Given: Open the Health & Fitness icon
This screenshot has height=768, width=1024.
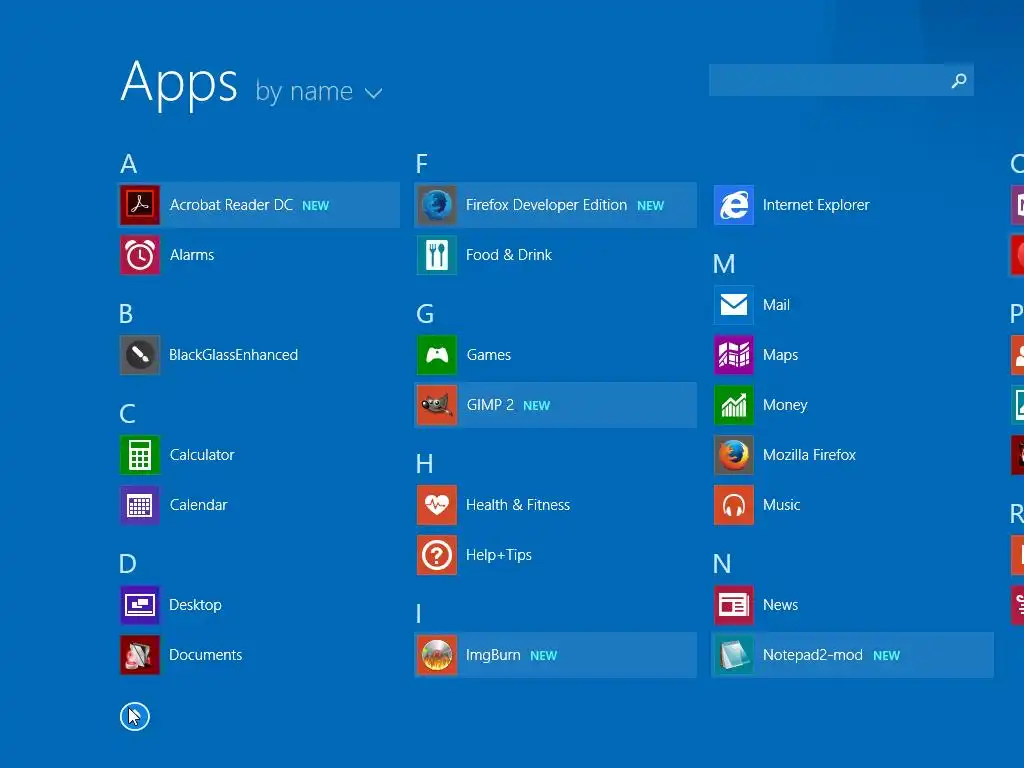Looking at the screenshot, I should tap(437, 505).
